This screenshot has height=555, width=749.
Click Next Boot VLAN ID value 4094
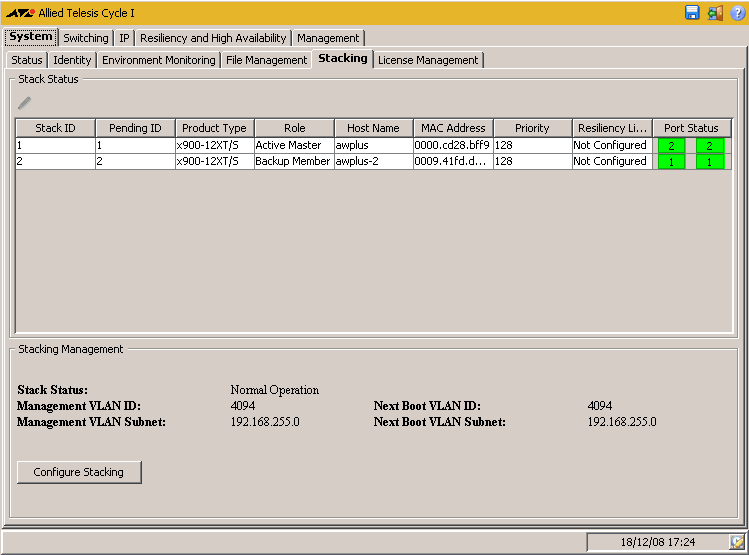click(x=599, y=406)
